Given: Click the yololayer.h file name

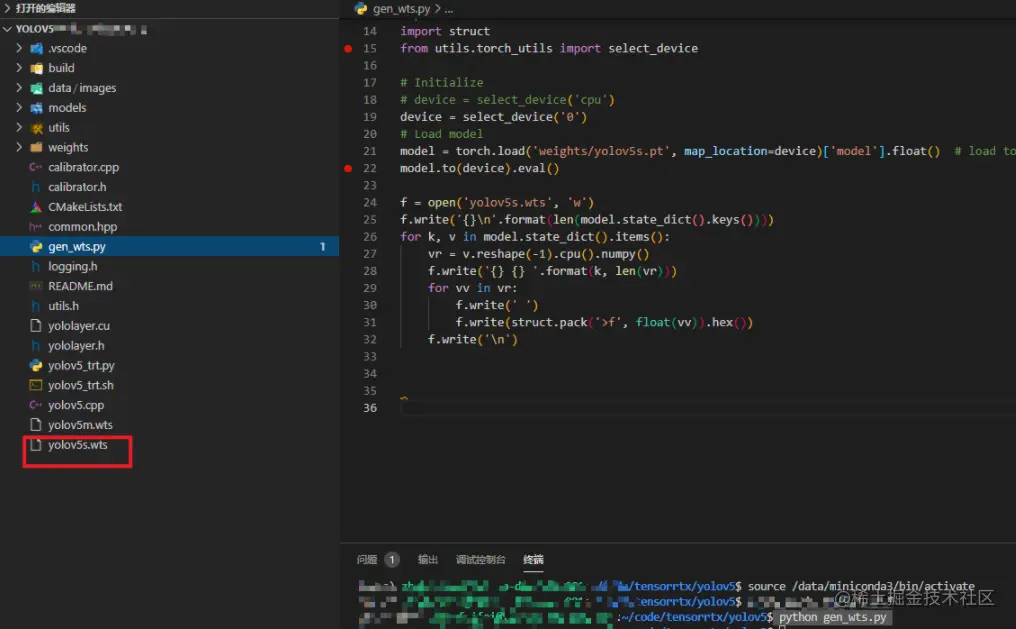Looking at the screenshot, I should [x=76, y=345].
